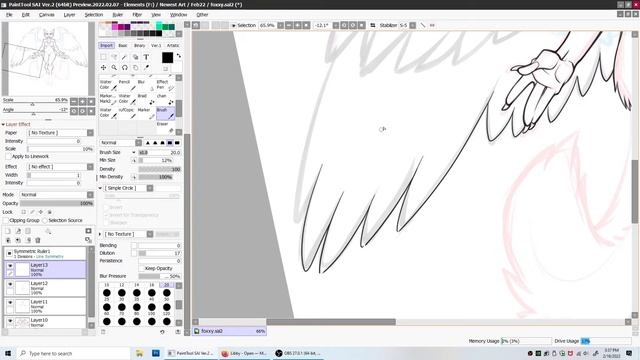Toggle Keep Opacity checkbox
This screenshot has width=640, height=360.
coord(142,268)
